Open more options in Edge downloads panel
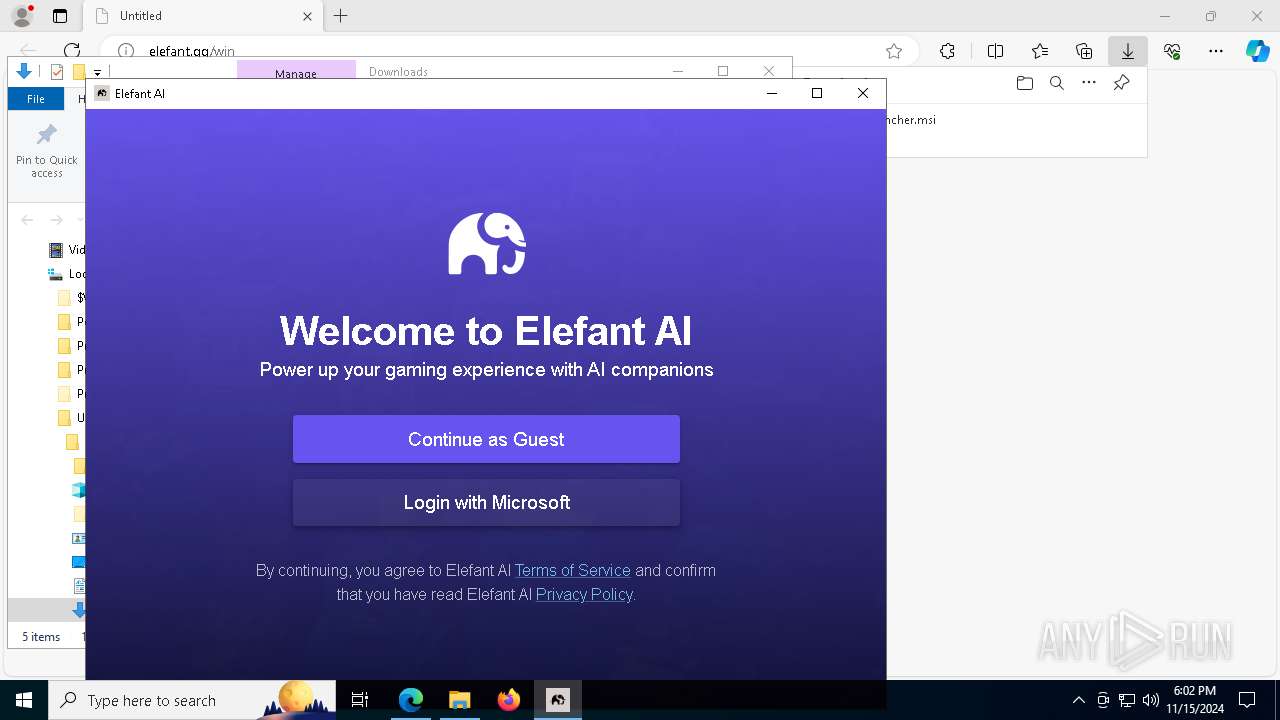1280x720 pixels. point(1089,83)
